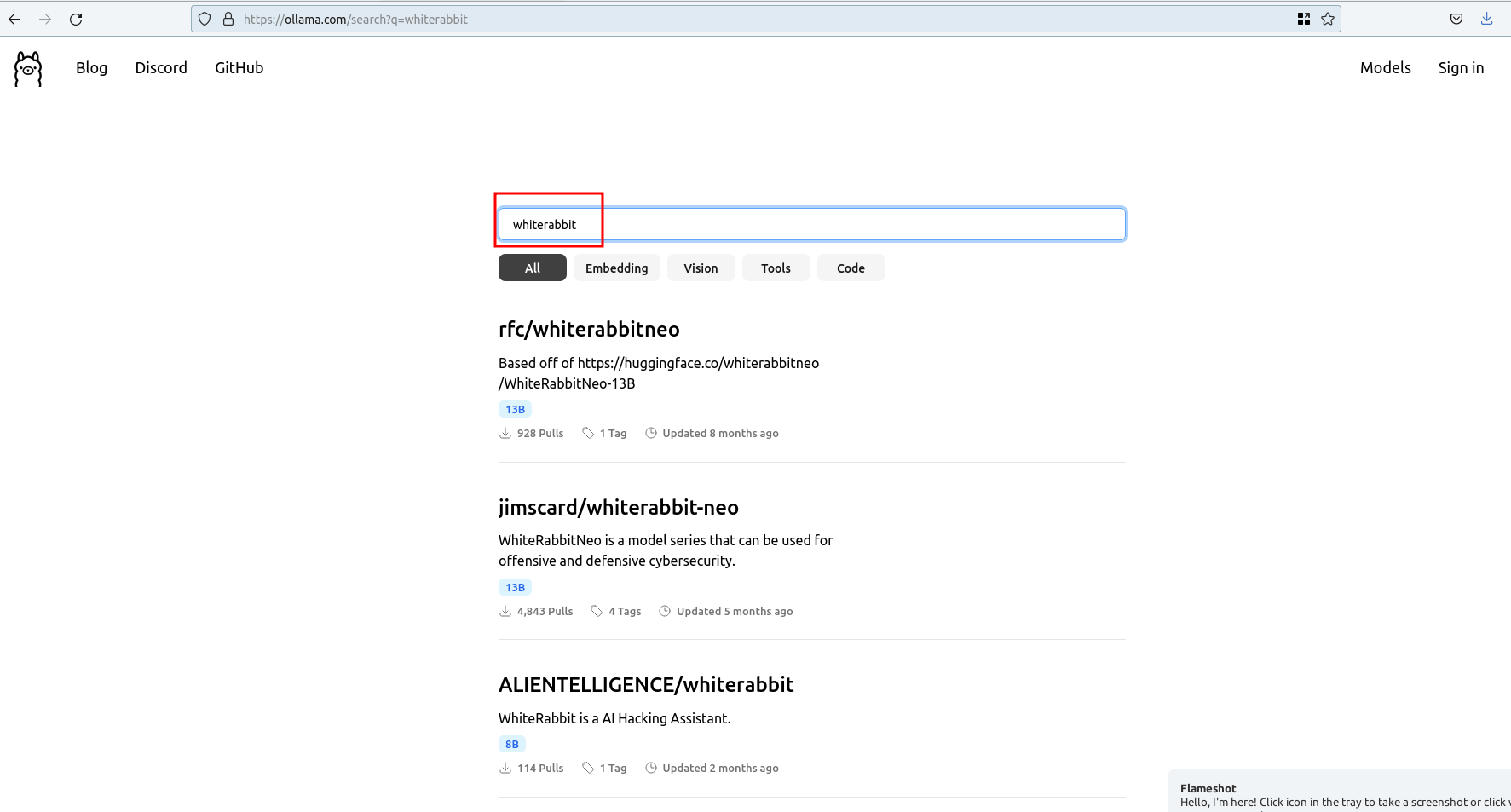Click the Save to Pocket icon

[x=1456, y=19]
